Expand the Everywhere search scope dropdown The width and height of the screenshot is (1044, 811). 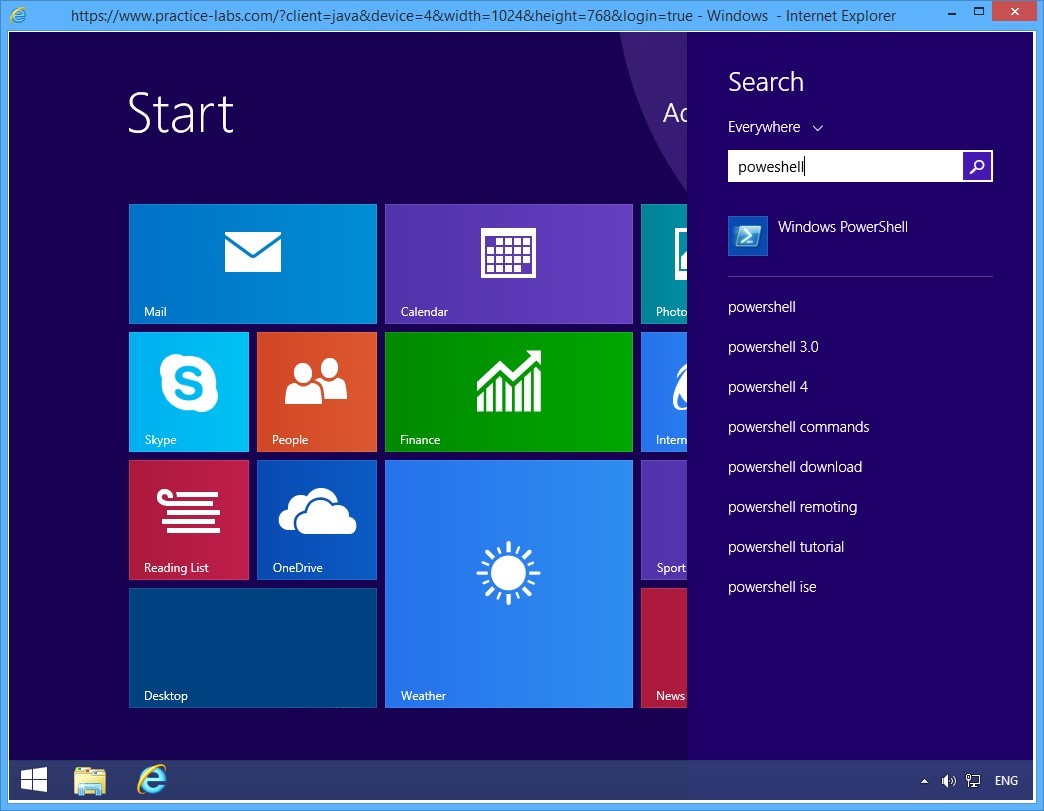click(775, 127)
